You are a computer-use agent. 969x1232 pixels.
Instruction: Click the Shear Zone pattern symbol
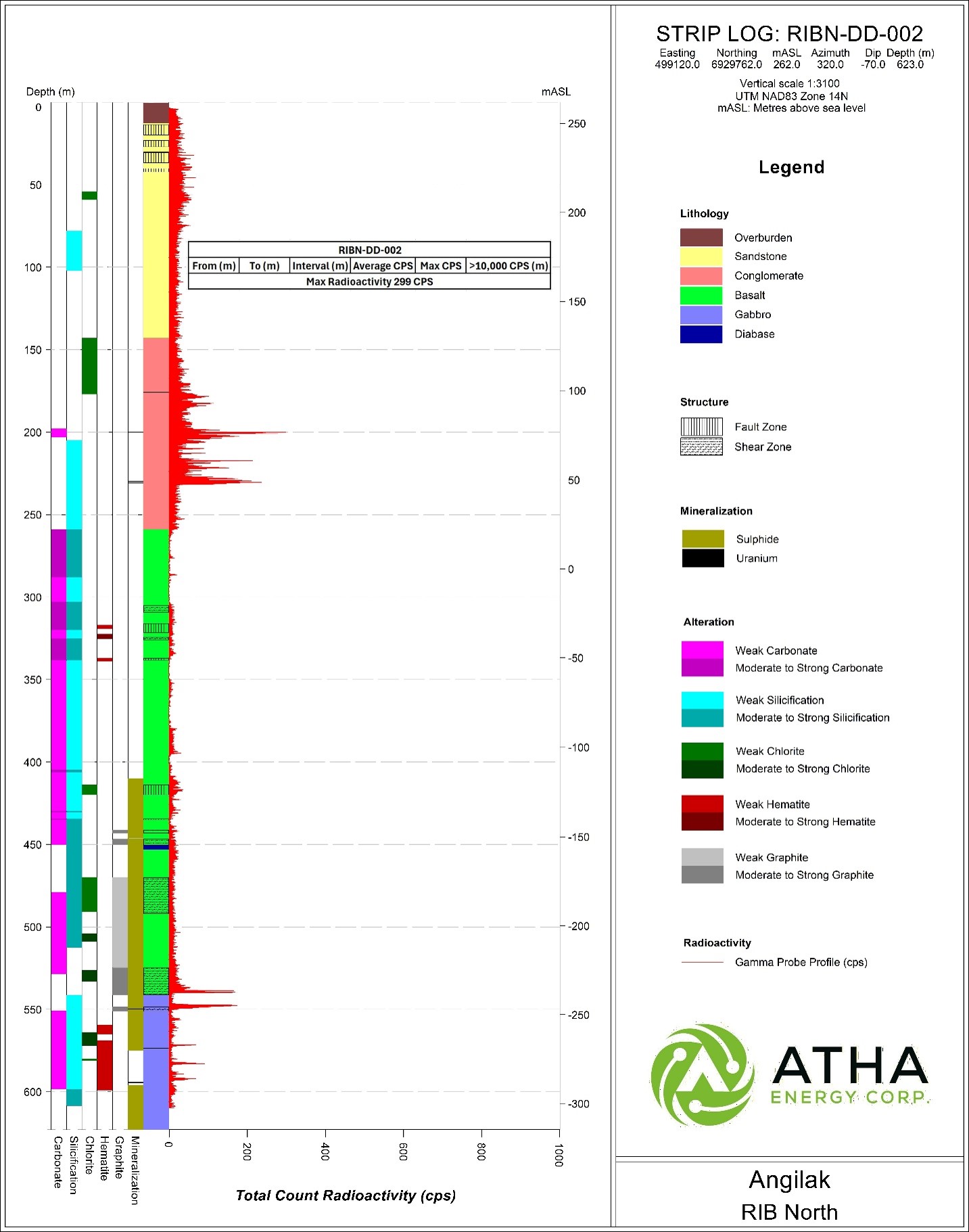(x=701, y=447)
